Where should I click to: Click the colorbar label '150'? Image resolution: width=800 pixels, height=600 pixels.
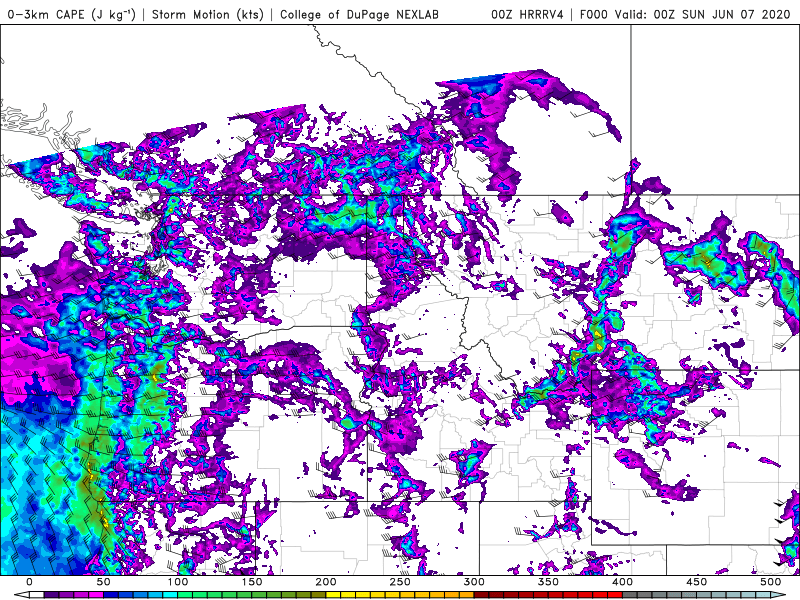tap(252, 582)
